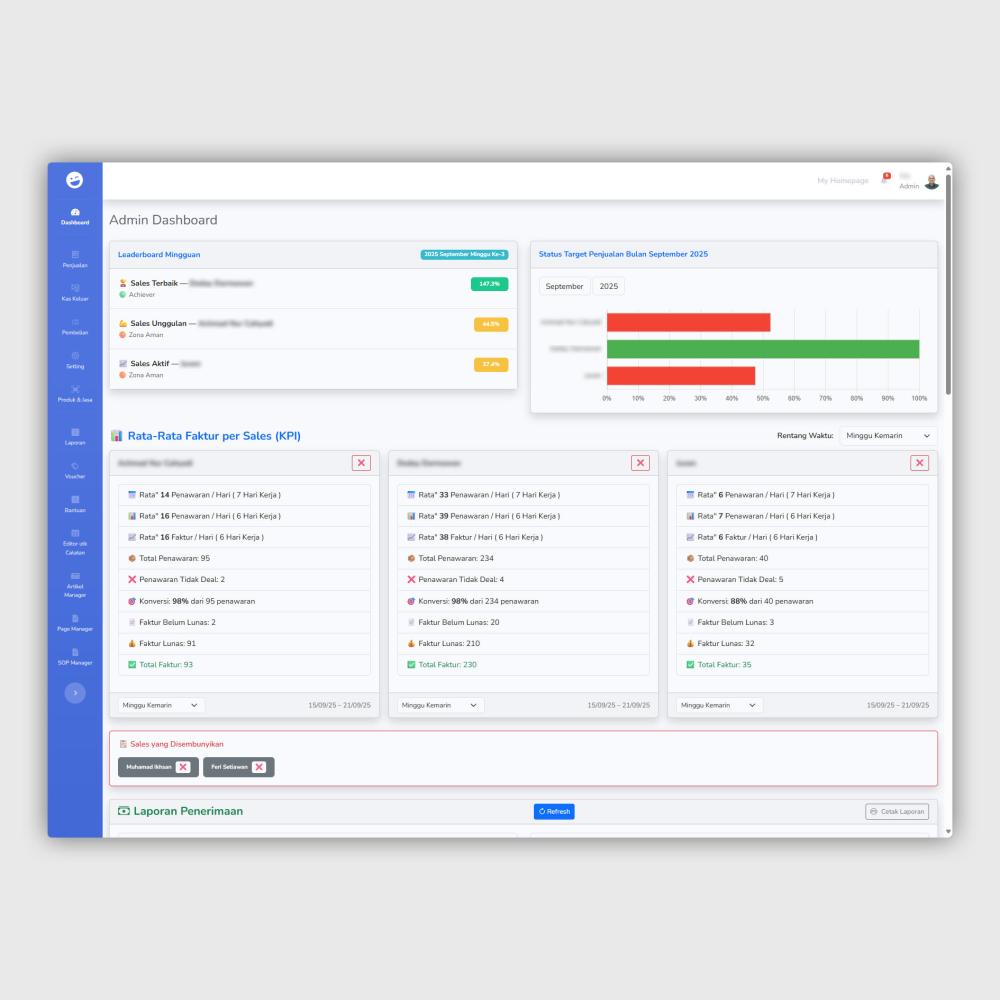Screen dimensions: 1000x1000
Task: Expand the sidebar with the arrow button
Action: coord(75,693)
